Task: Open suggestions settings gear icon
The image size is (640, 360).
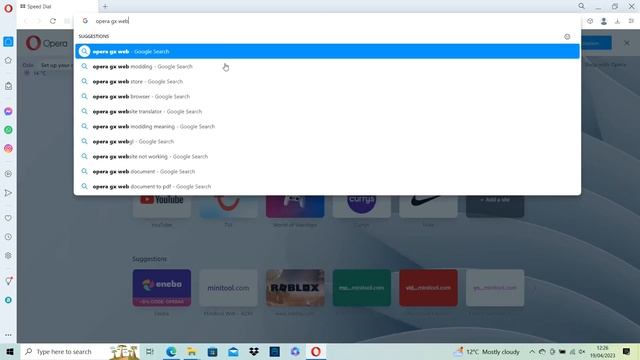Action: pos(567,37)
